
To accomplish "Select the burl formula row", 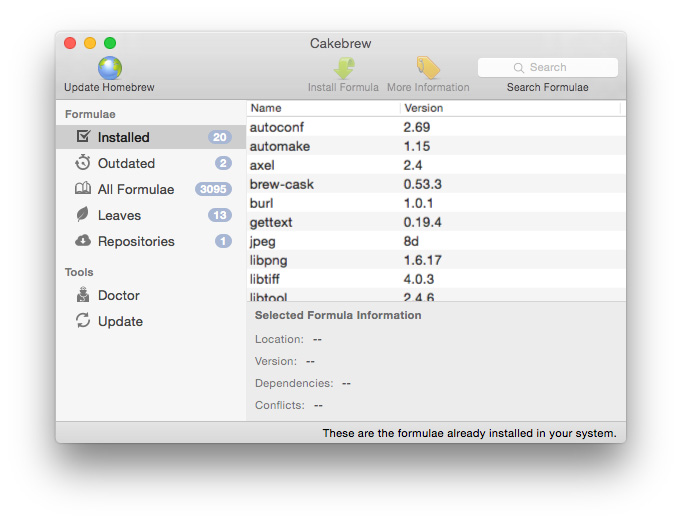I will pyautogui.click(x=436, y=203).
